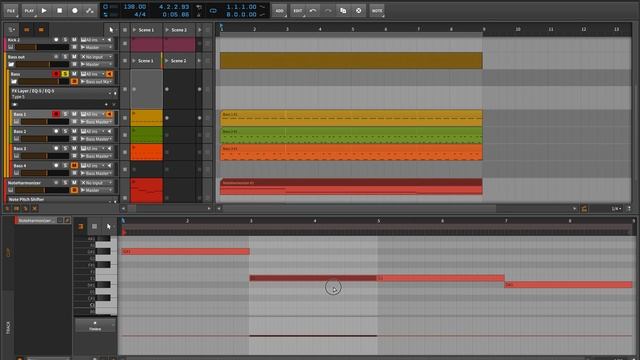This screenshot has width=640, height=360.
Task: Start playback with the transport play button
Action: click(x=44, y=11)
